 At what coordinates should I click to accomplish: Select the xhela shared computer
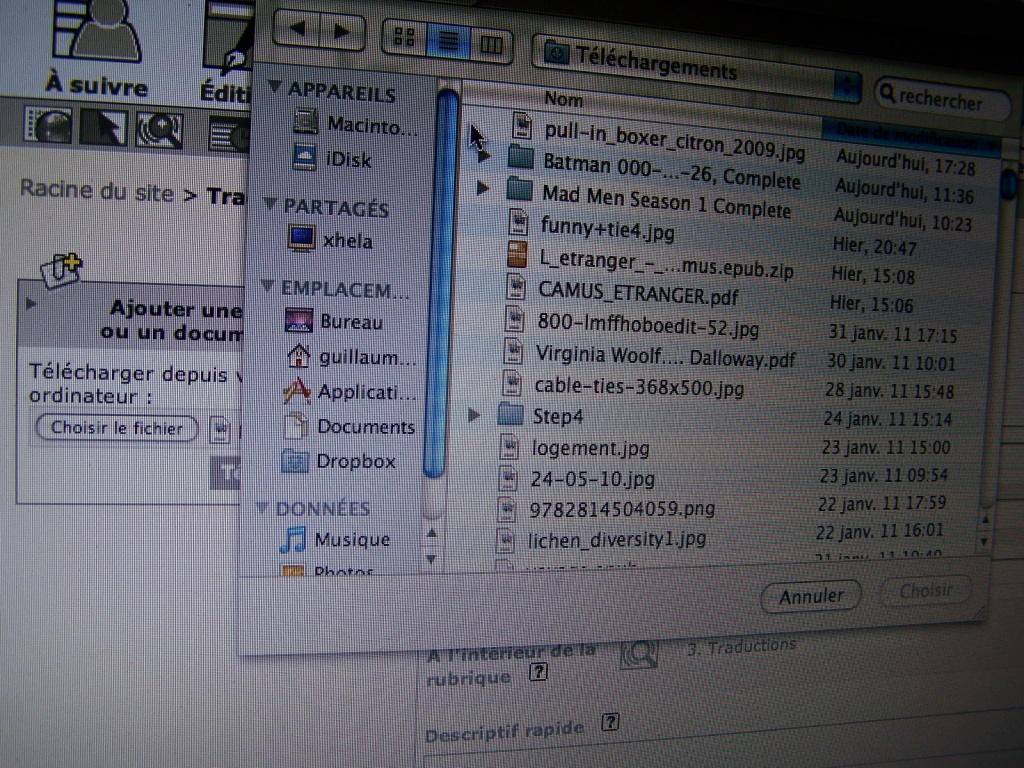[x=330, y=240]
